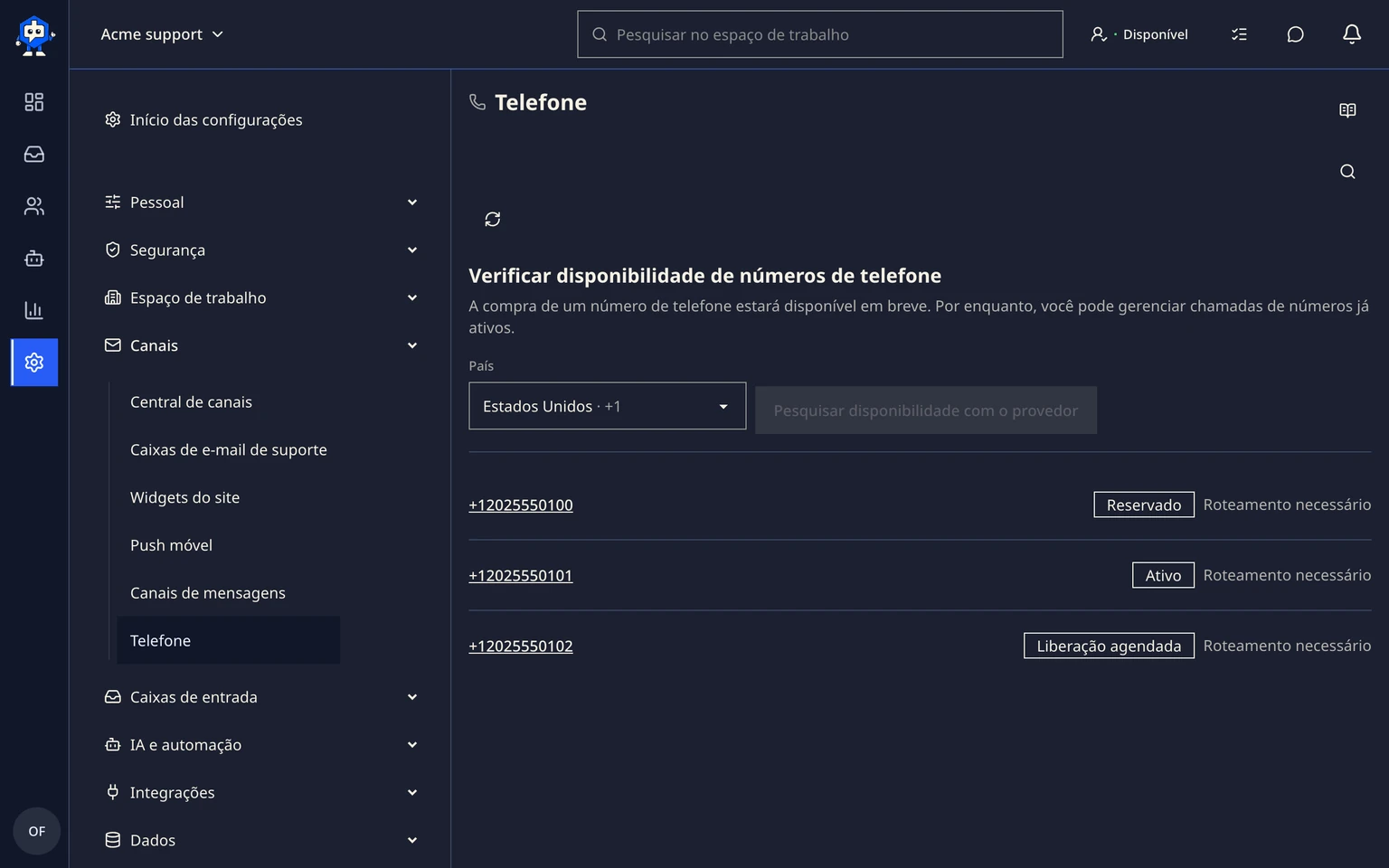Open the notifications bell icon
1389x868 pixels.
click(x=1351, y=34)
